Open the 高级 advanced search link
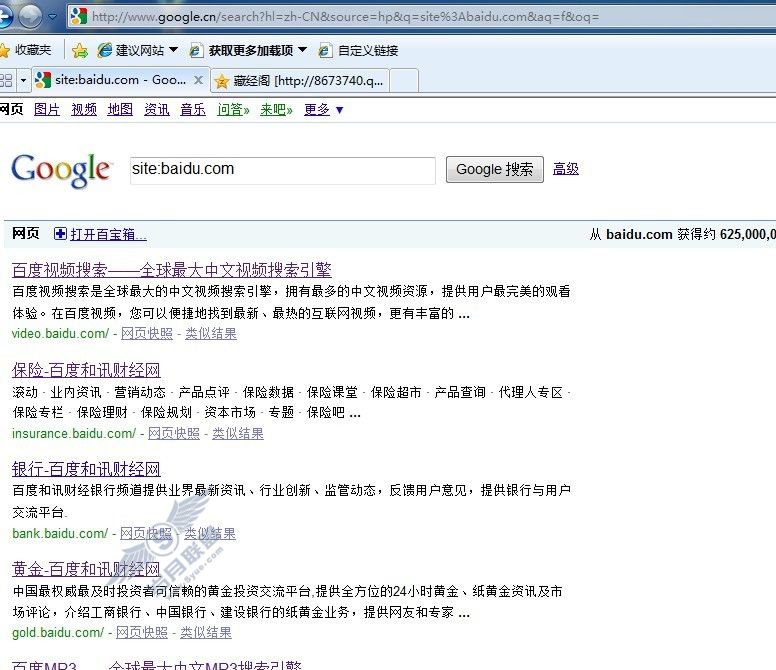Viewport: 776px width, 670px height. (x=565, y=169)
